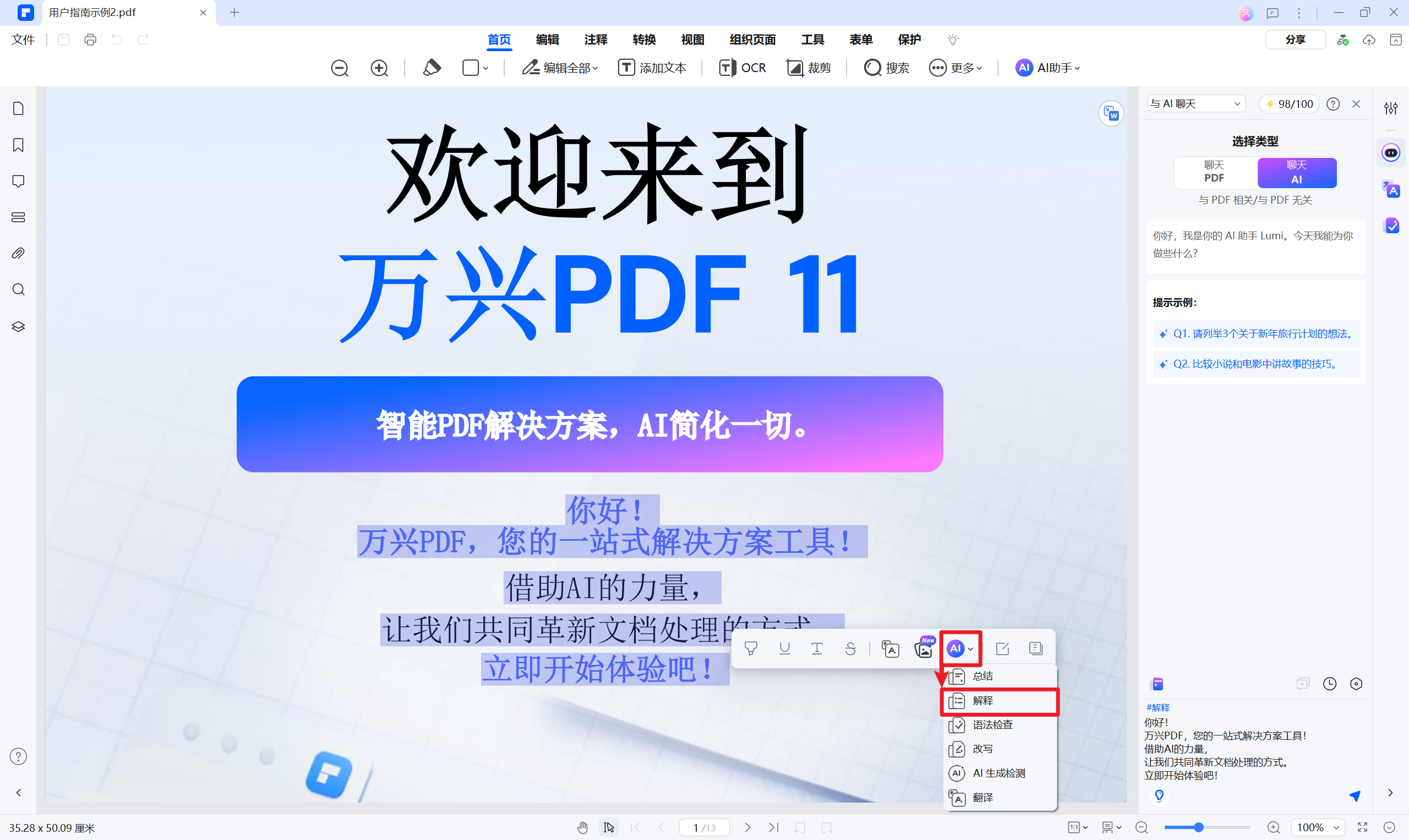Start OCR on the document
This screenshot has height=840, width=1409.
tap(742, 67)
